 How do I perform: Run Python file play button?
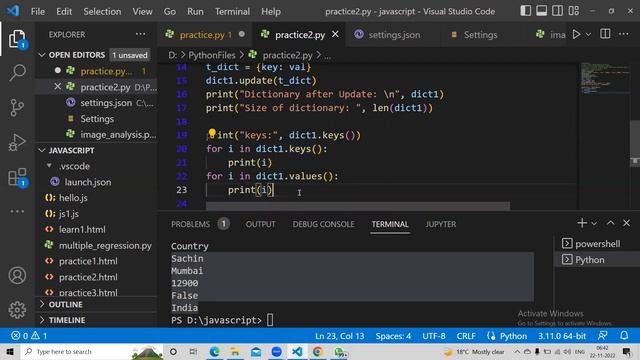[x=576, y=34]
